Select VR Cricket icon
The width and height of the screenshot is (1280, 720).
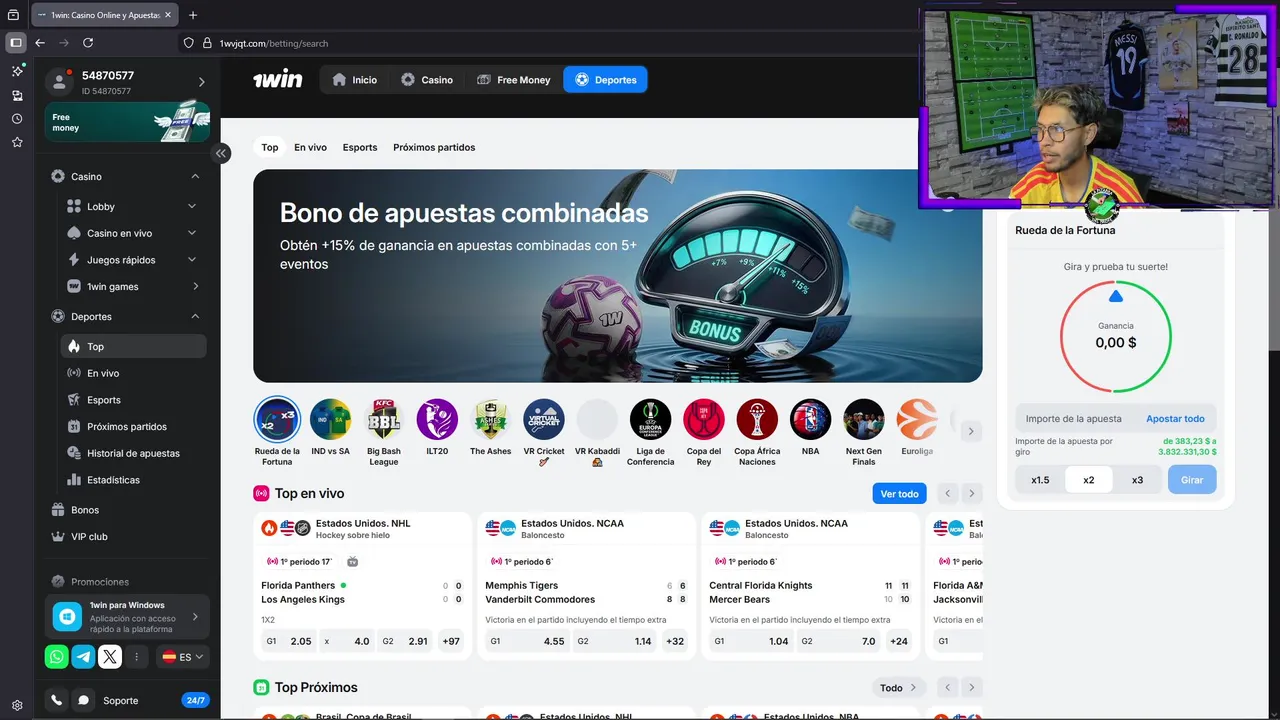(x=544, y=419)
